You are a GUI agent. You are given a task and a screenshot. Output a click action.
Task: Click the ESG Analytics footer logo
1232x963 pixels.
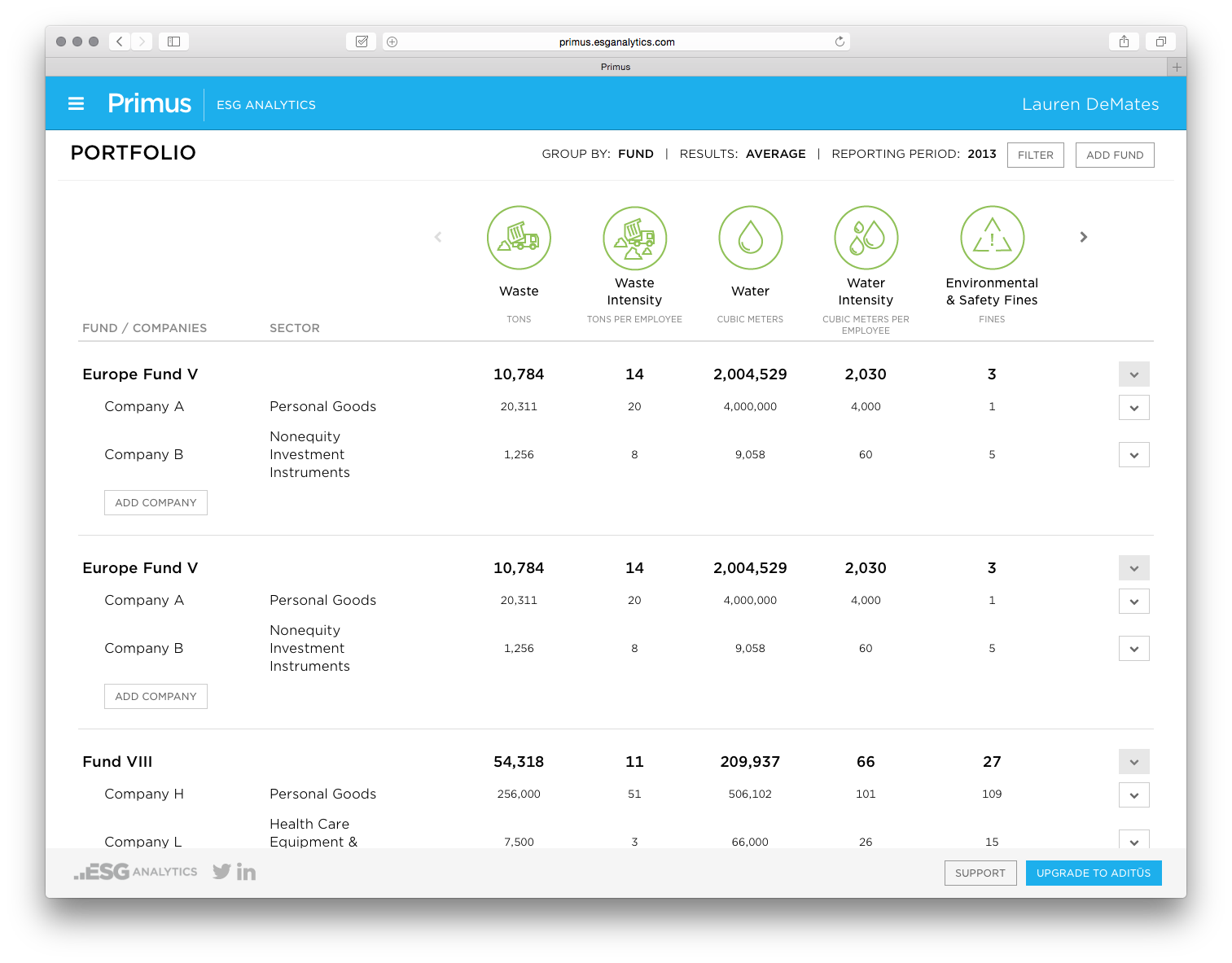135,872
